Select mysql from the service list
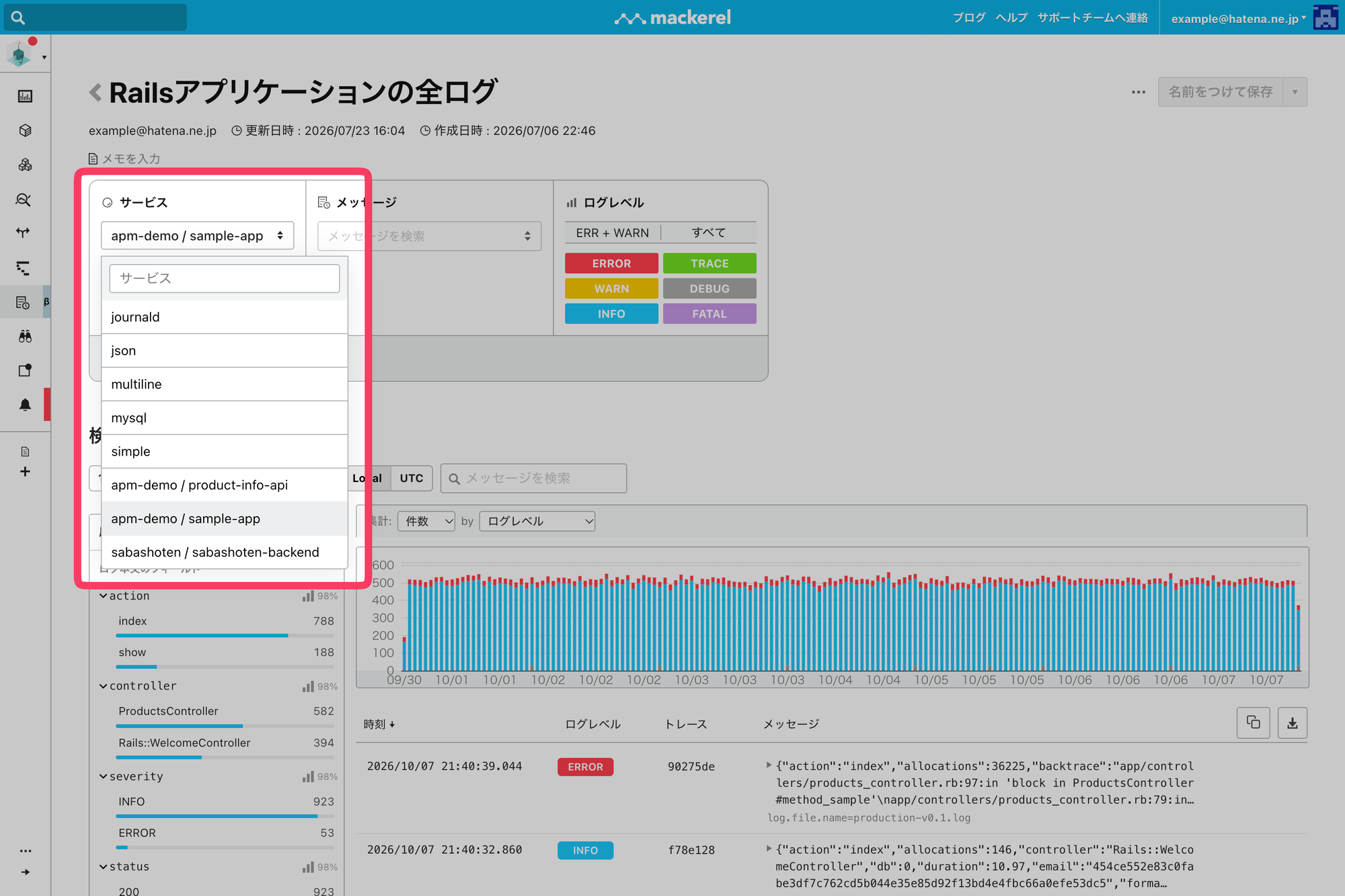The height and width of the screenshot is (896, 1345). 225,418
